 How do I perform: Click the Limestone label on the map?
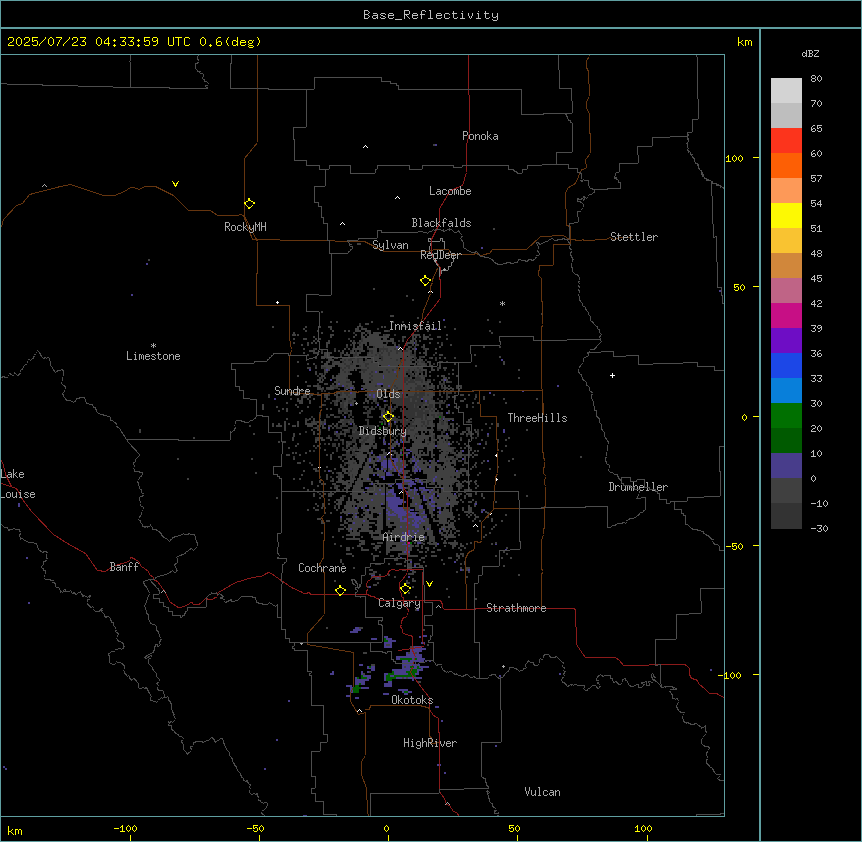click(x=153, y=356)
